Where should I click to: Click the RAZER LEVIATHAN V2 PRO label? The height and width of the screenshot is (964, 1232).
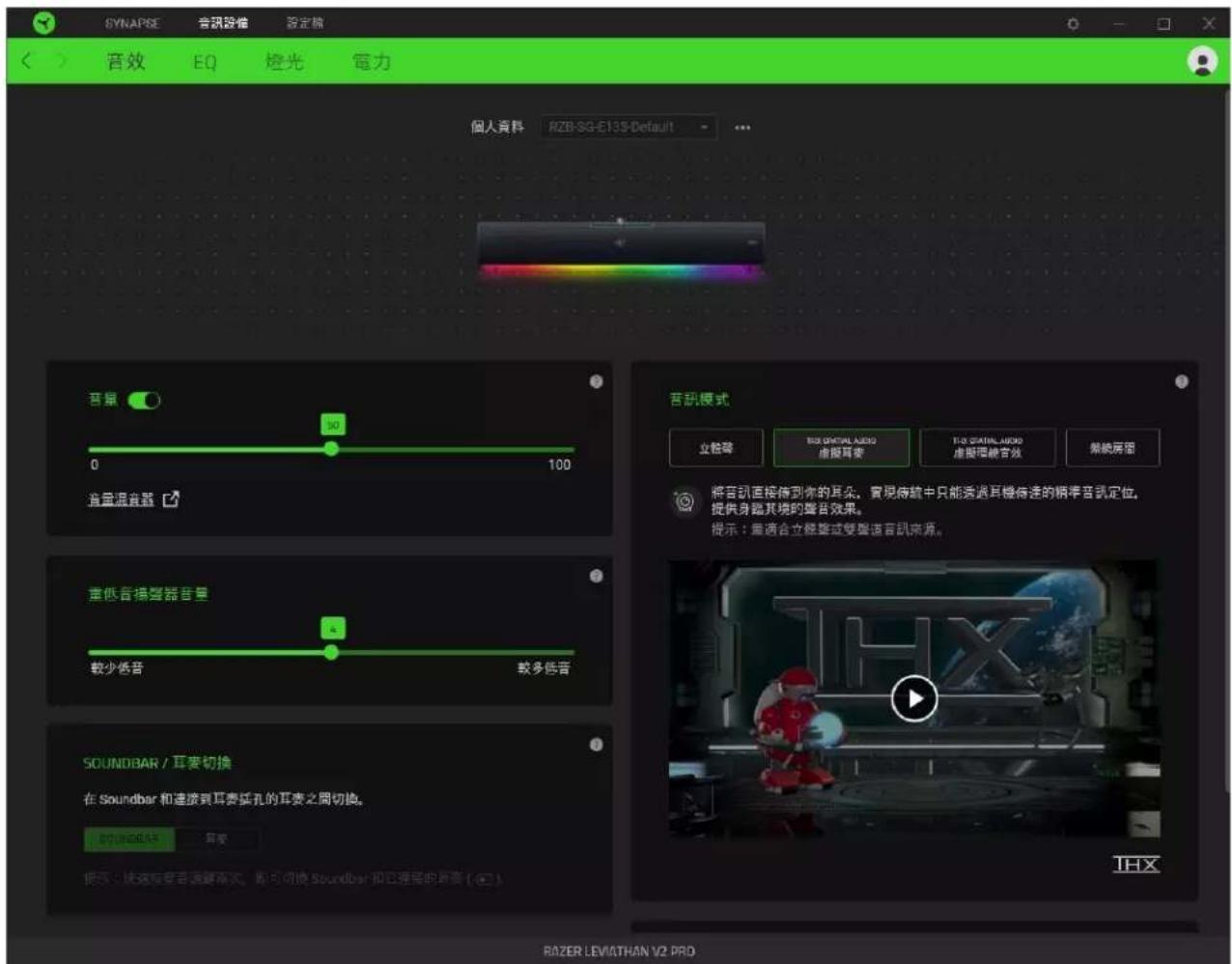(x=619, y=951)
